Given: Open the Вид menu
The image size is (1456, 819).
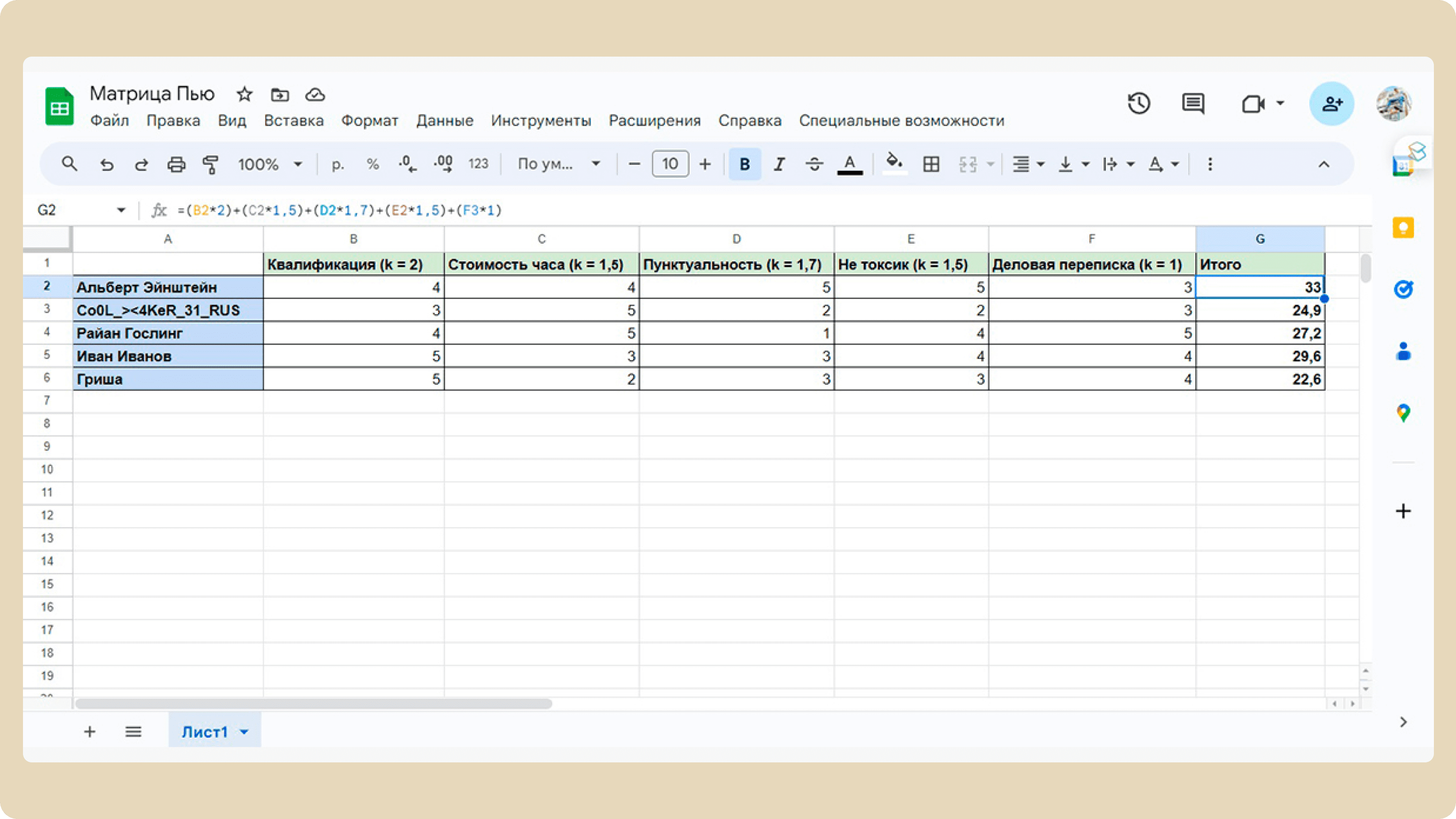Looking at the screenshot, I should pyautogui.click(x=232, y=121).
